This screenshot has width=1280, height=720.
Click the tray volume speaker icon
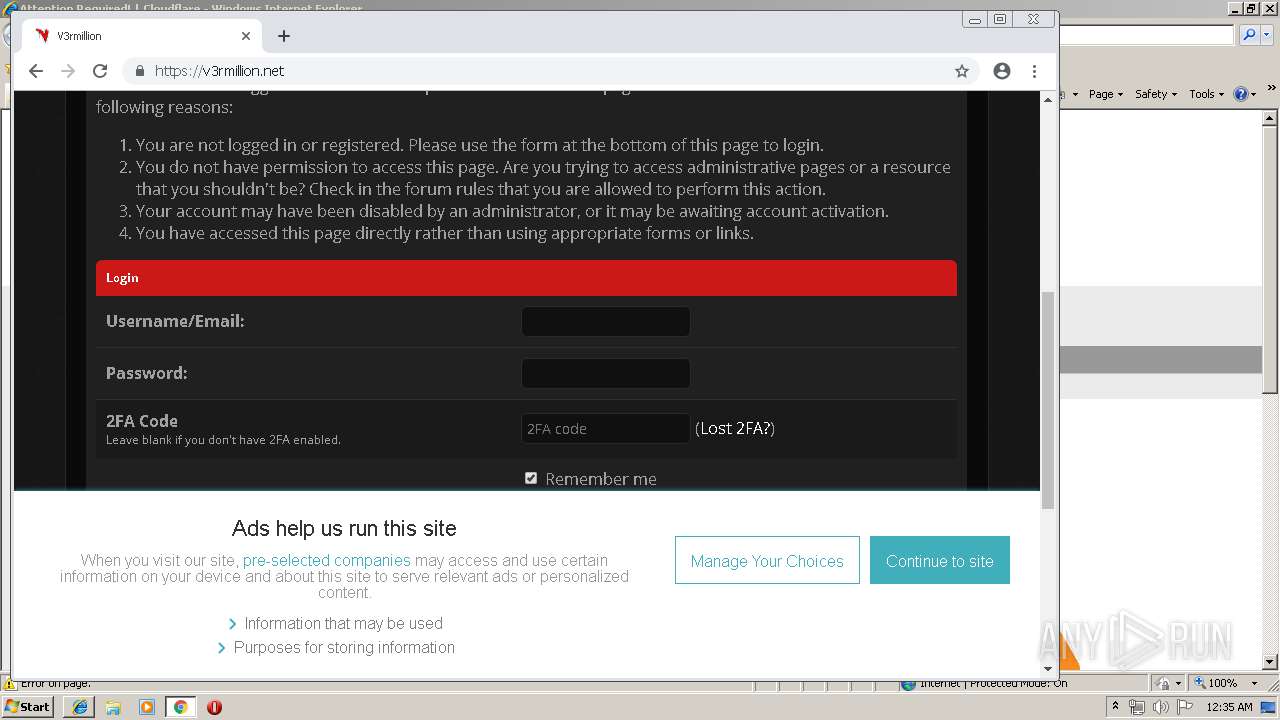click(1161, 707)
